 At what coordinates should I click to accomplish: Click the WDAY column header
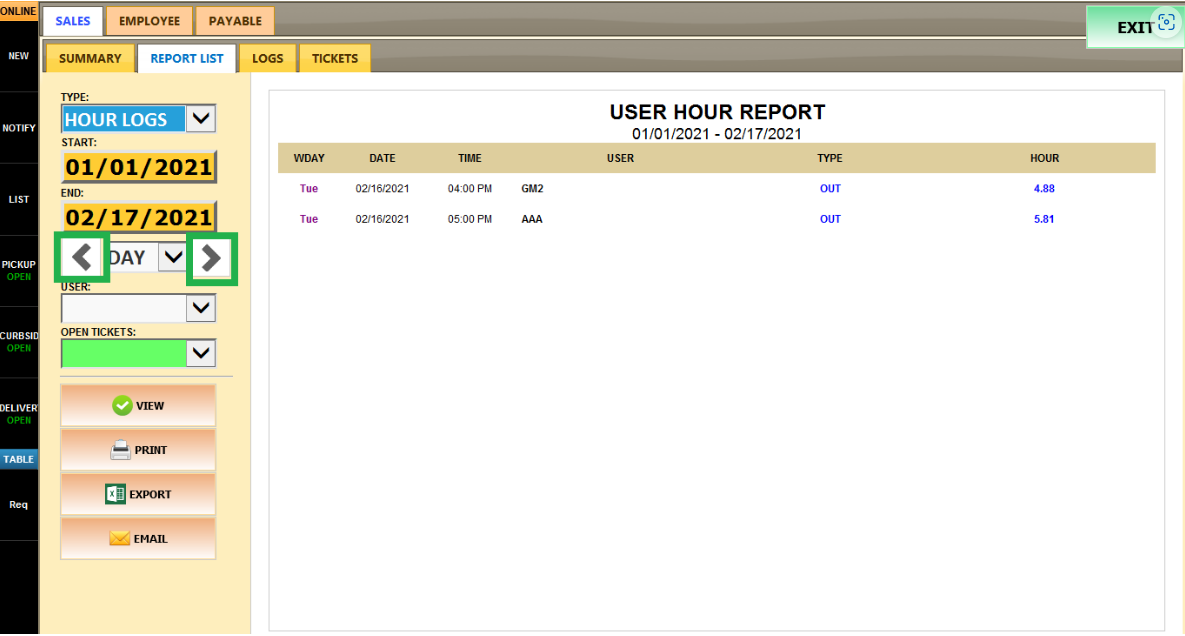pyautogui.click(x=309, y=158)
